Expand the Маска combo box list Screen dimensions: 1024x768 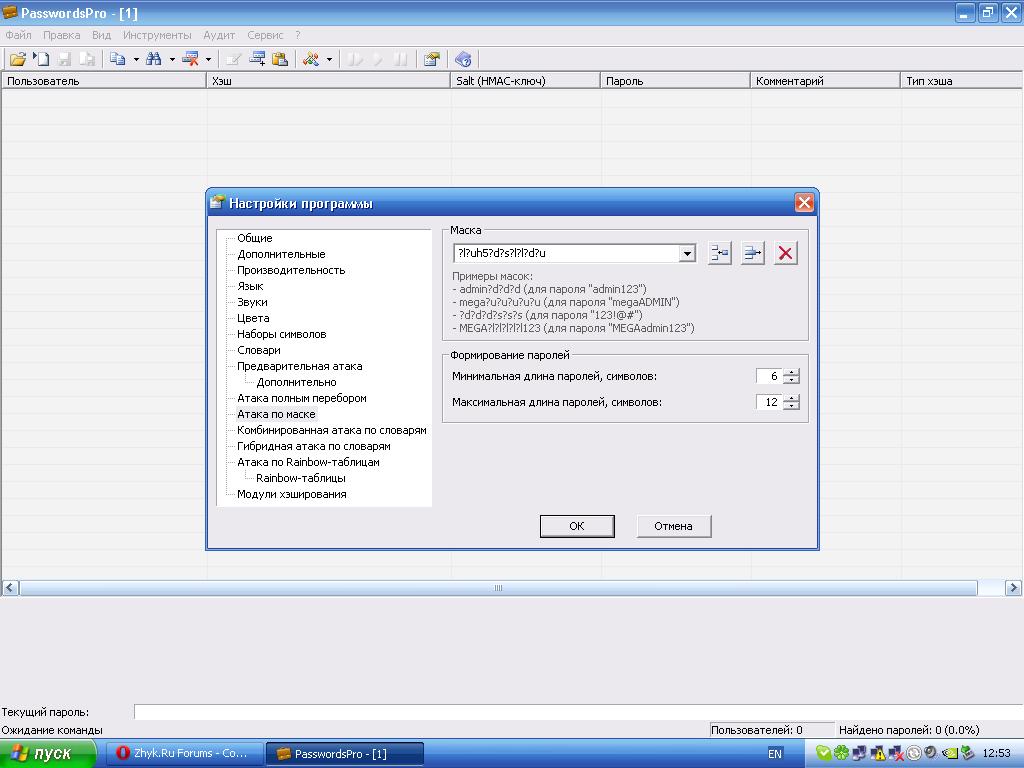point(687,253)
